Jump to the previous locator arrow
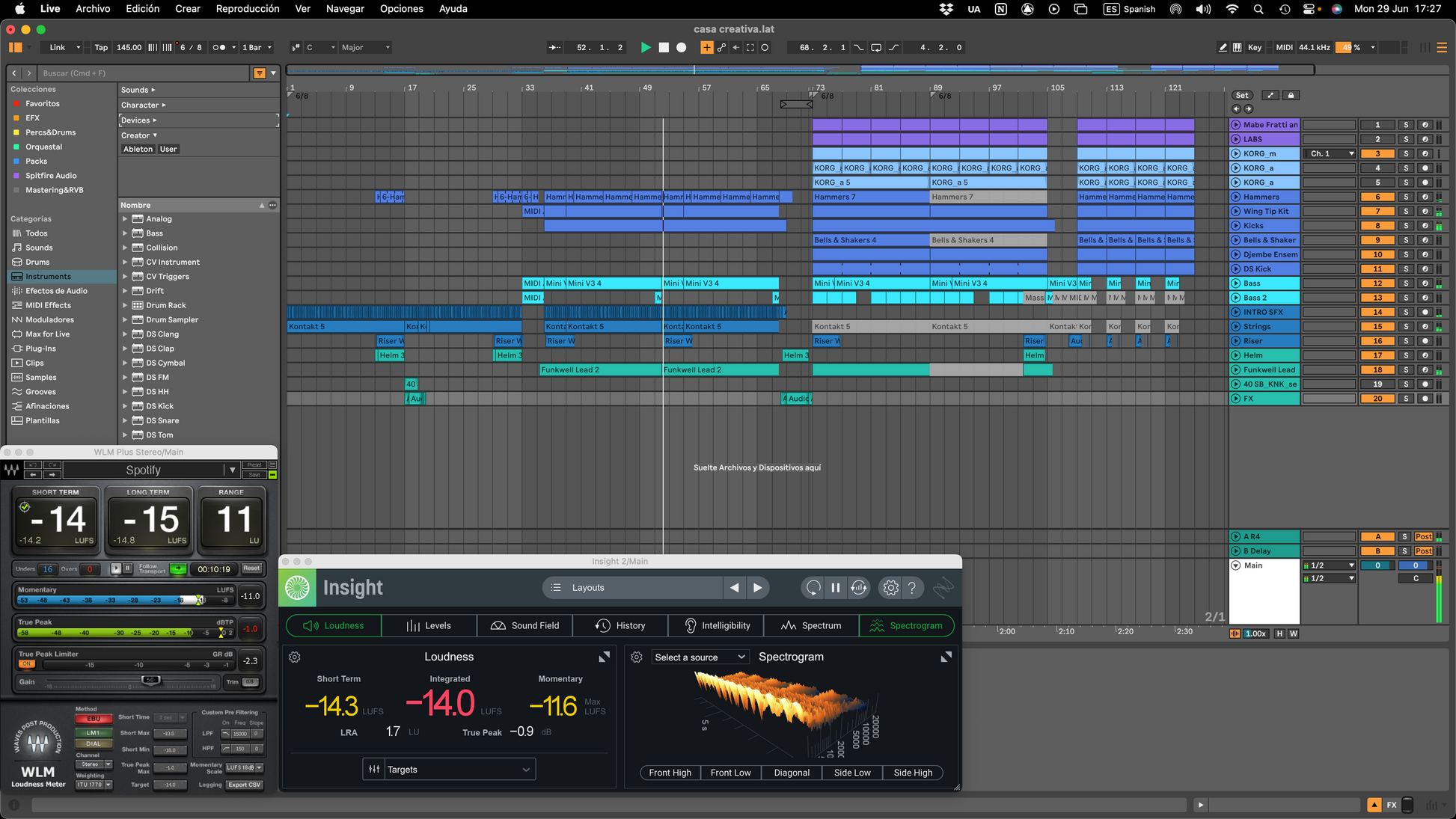Image resolution: width=1456 pixels, height=819 pixels. pos(1236,109)
